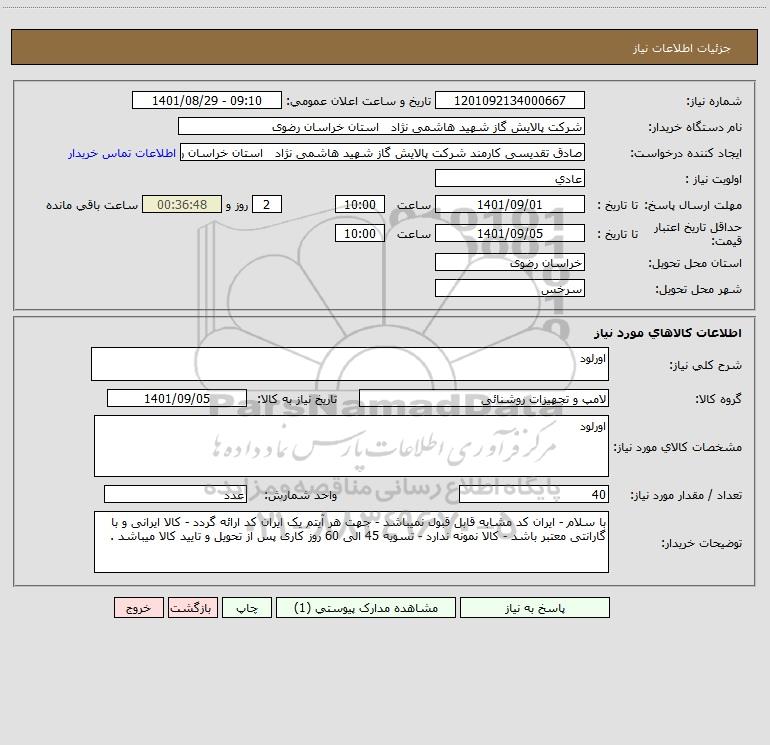Click the بازگشت back button

tap(192, 608)
